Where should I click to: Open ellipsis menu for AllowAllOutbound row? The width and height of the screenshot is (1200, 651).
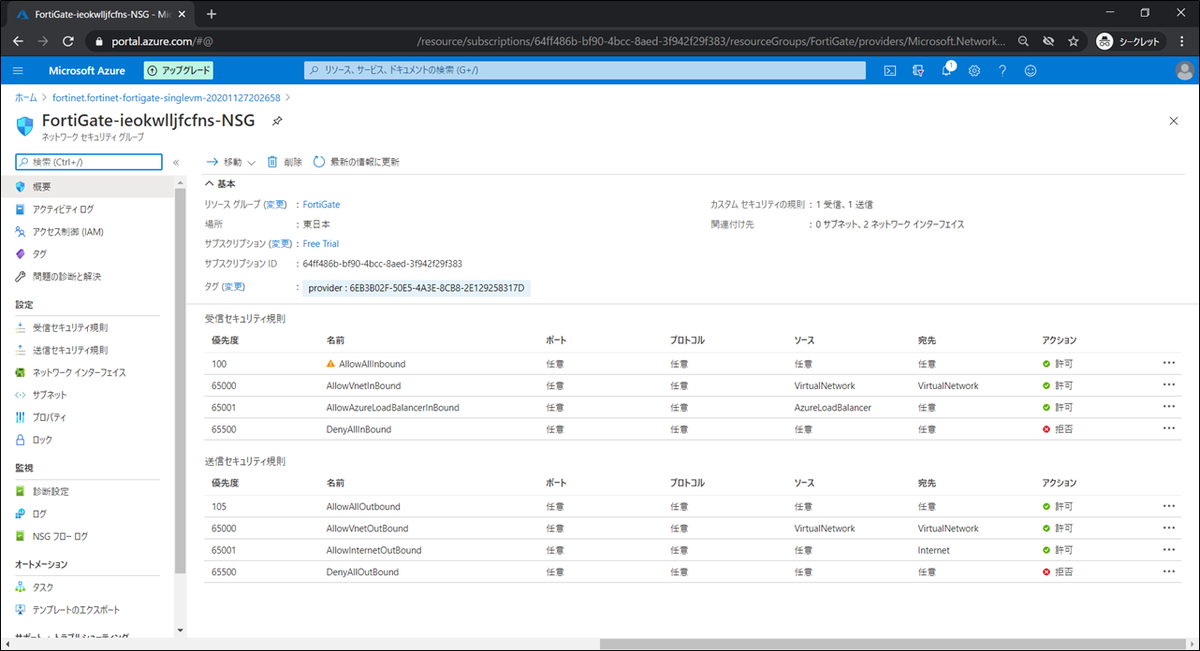click(1169, 506)
